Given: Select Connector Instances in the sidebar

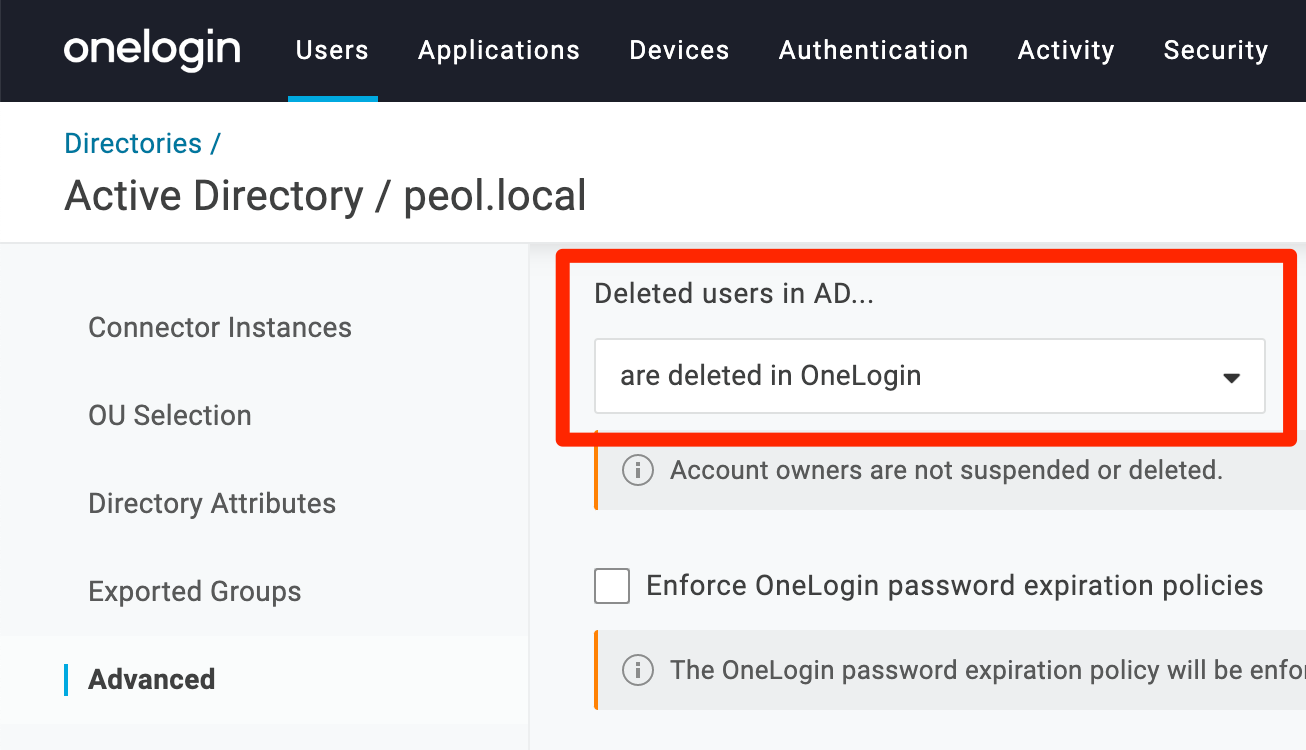Looking at the screenshot, I should pyautogui.click(x=220, y=327).
